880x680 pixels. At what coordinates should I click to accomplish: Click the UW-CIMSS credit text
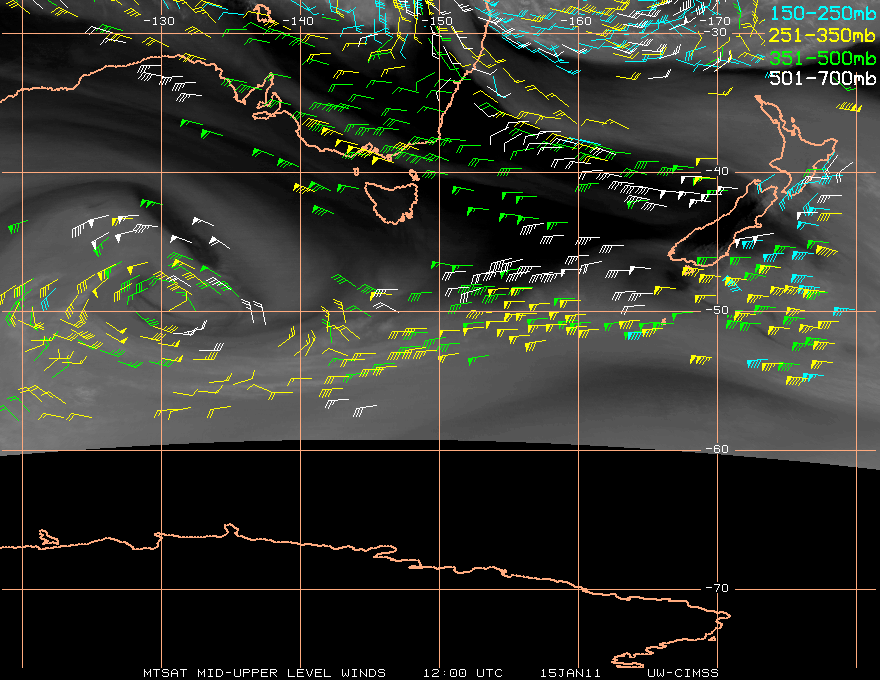pyautogui.click(x=682, y=673)
